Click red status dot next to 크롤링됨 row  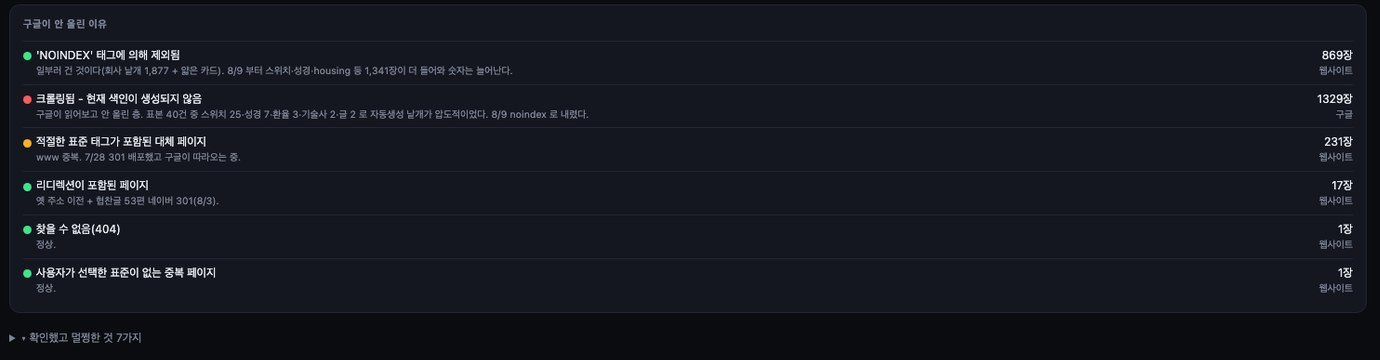point(27,99)
